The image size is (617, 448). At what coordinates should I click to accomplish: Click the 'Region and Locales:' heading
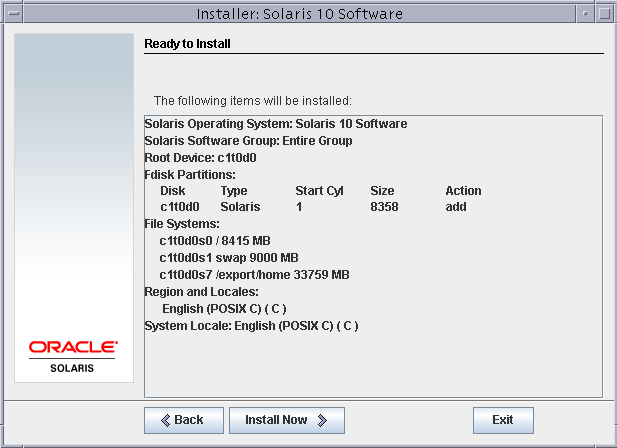point(201,292)
